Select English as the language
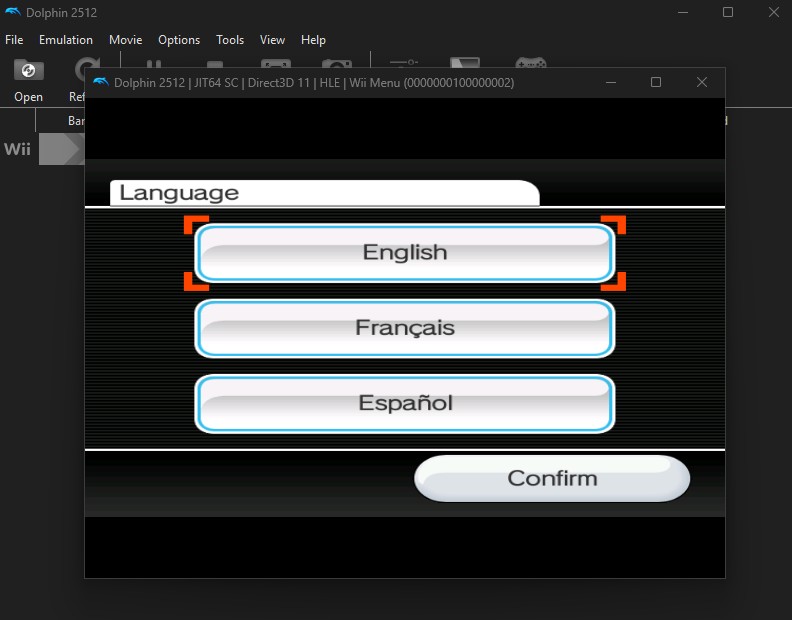The height and width of the screenshot is (620, 792). click(404, 253)
